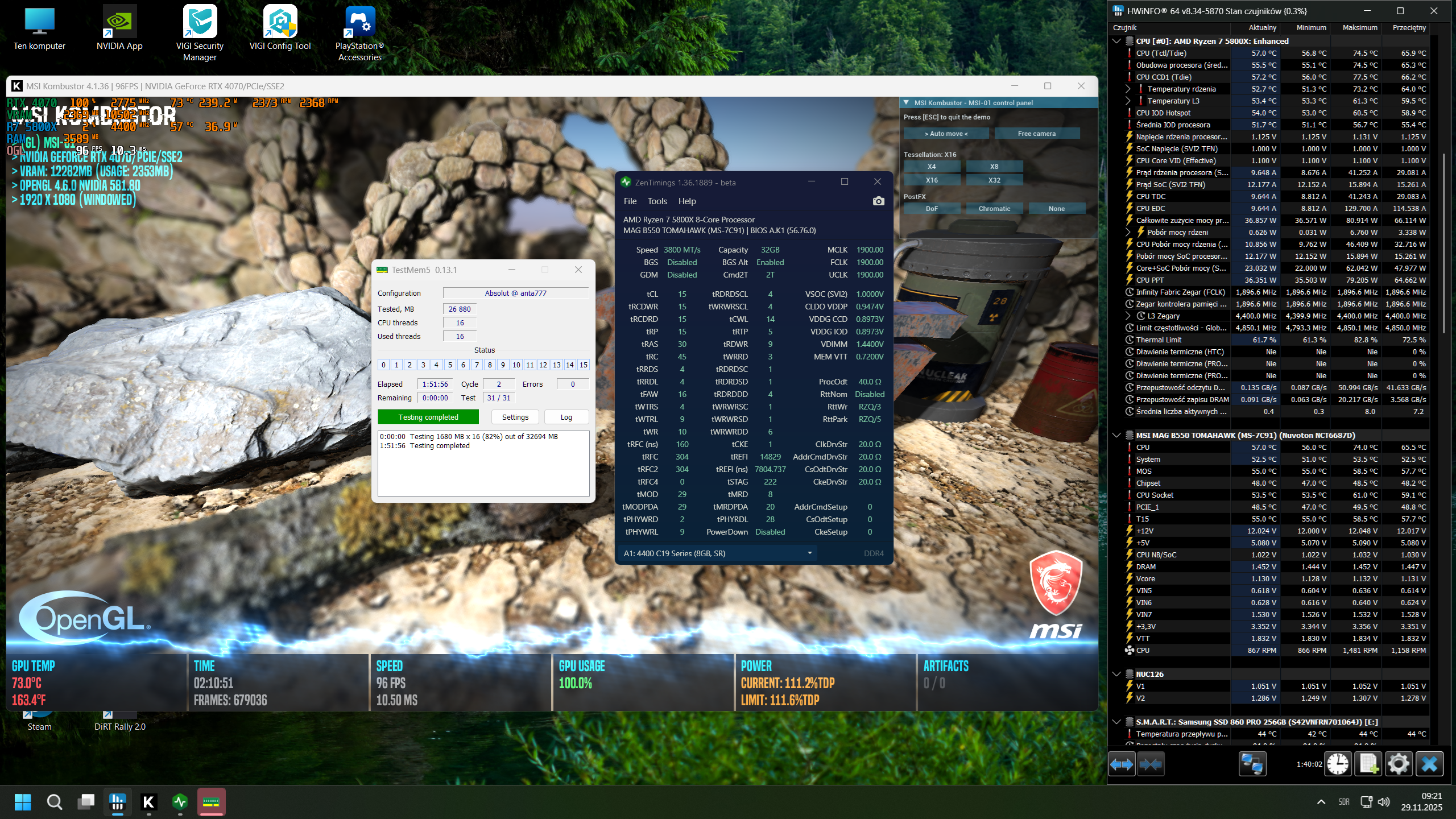This screenshot has height=819, width=1456.
Task: Take ZenTimings screenshot with the camera icon
Action: tap(878, 201)
